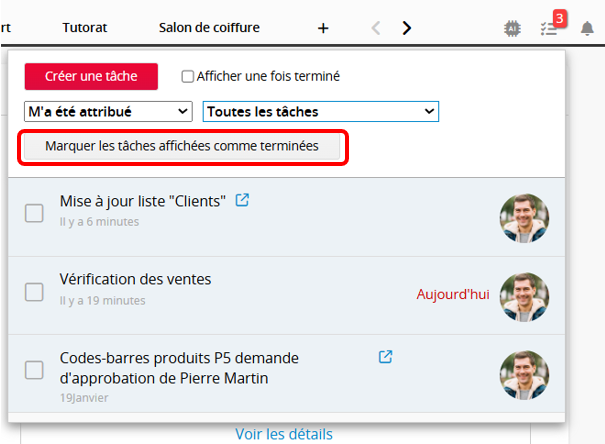Click the AI chip icon

point(512,28)
